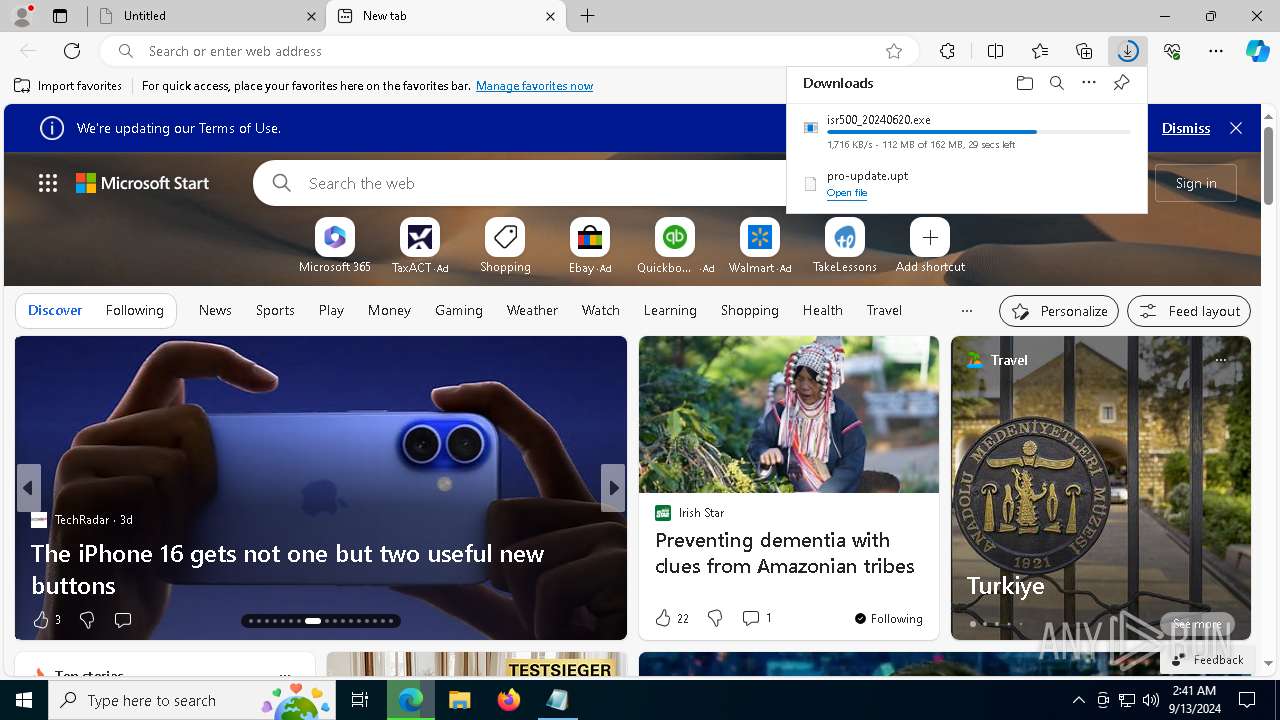Toggle Following for Irish Star
The image size is (1280, 720).
point(889,619)
